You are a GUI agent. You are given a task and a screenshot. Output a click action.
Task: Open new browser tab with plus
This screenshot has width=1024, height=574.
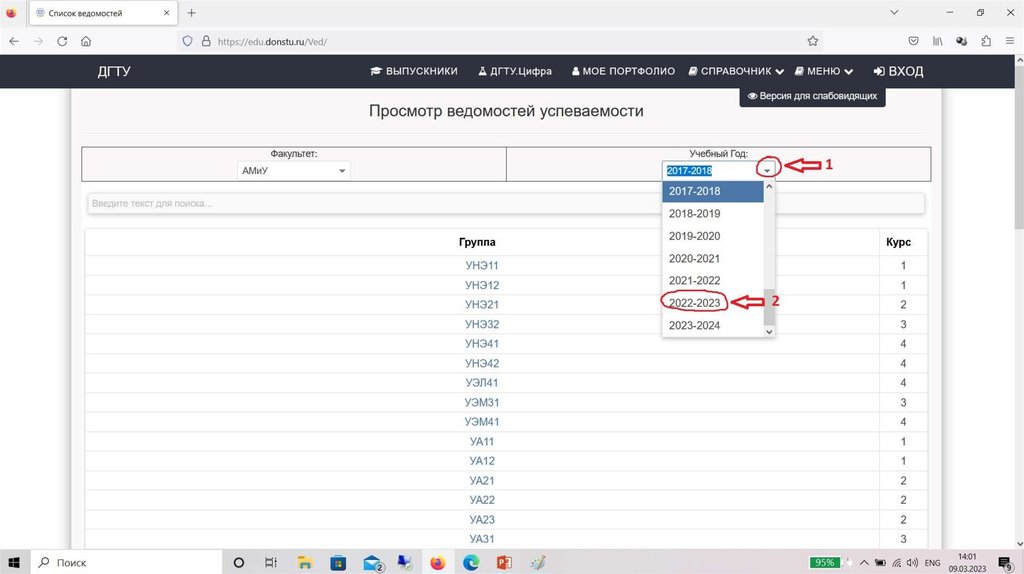point(191,13)
